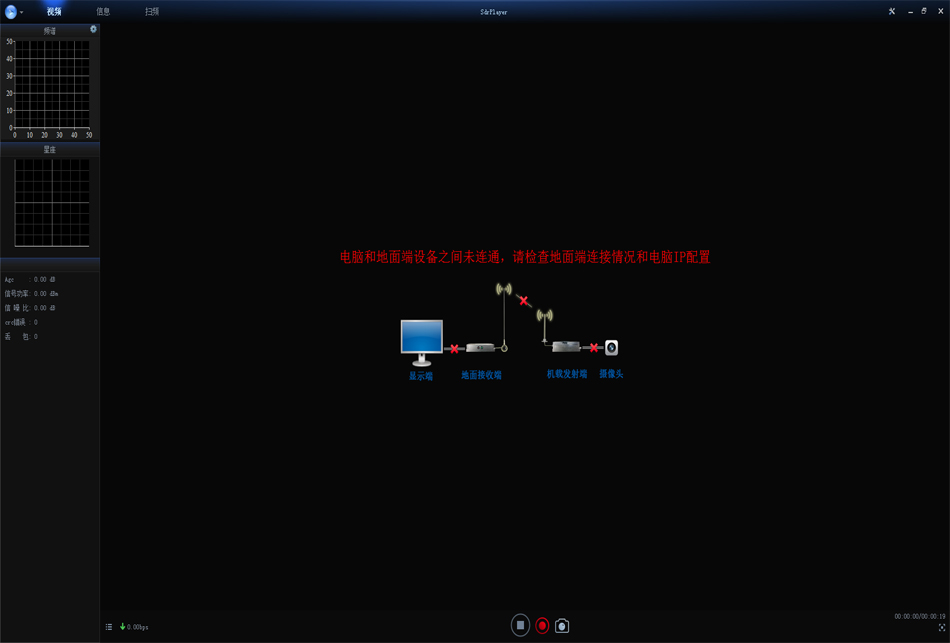
Task: Click the 摄像头 camera icon
Action: point(611,348)
